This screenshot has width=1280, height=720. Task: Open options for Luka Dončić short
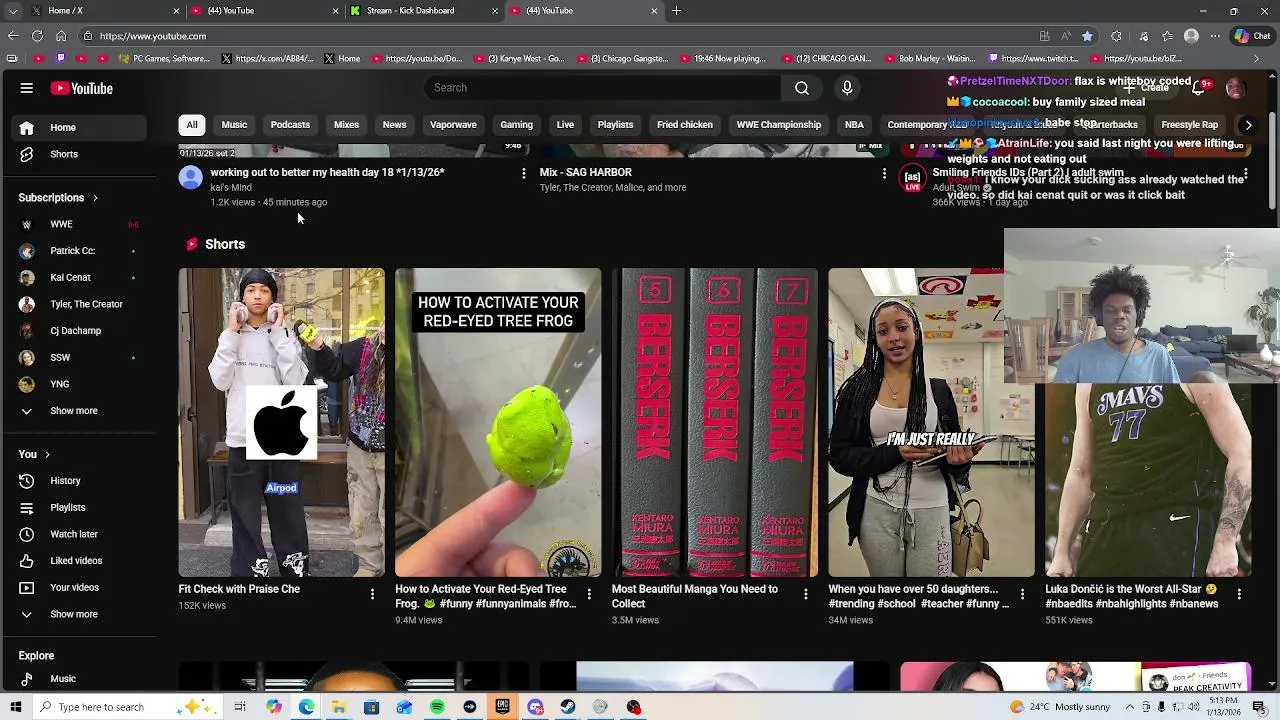coord(1239,594)
